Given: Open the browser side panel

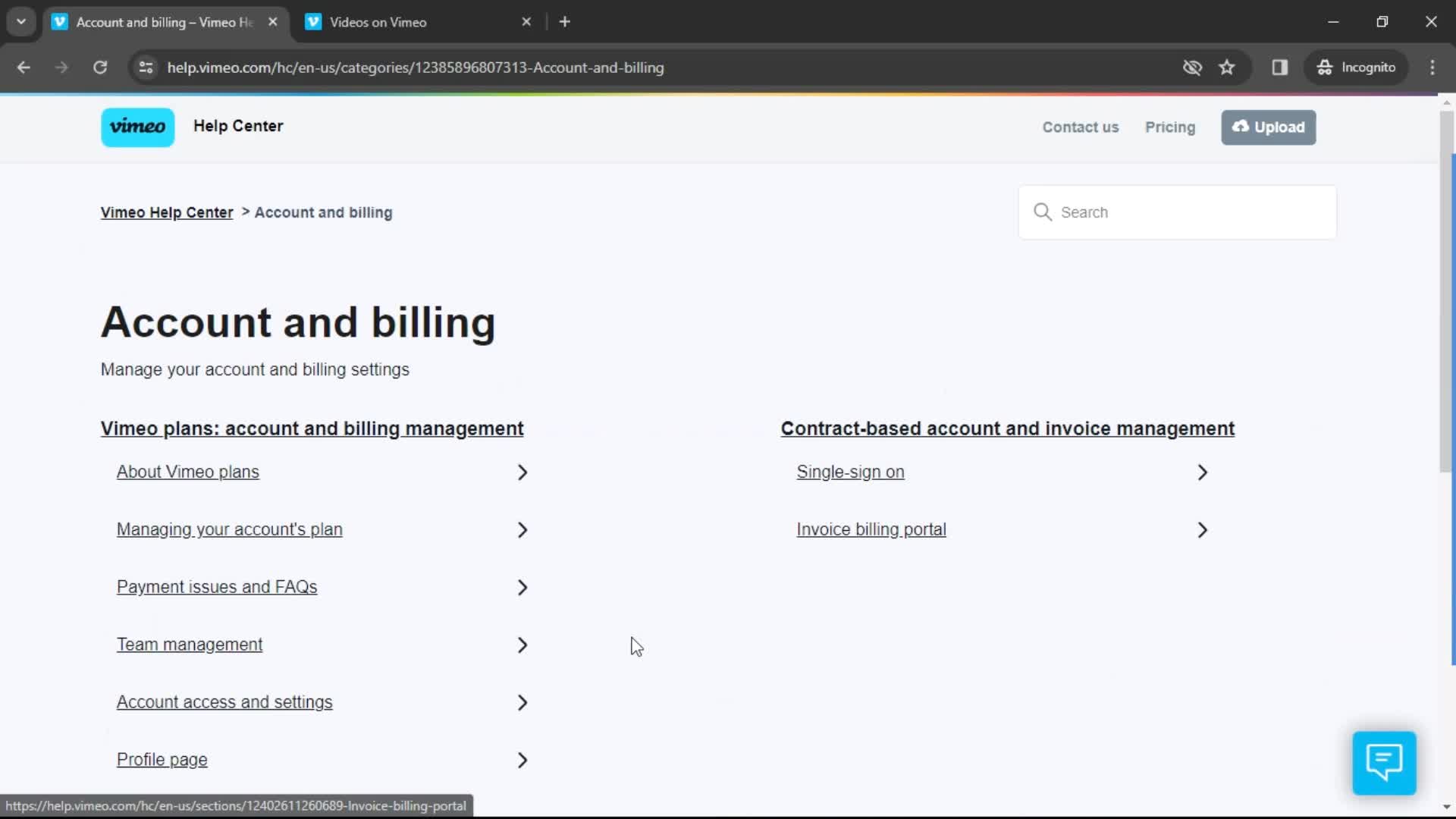Looking at the screenshot, I should pos(1280,67).
